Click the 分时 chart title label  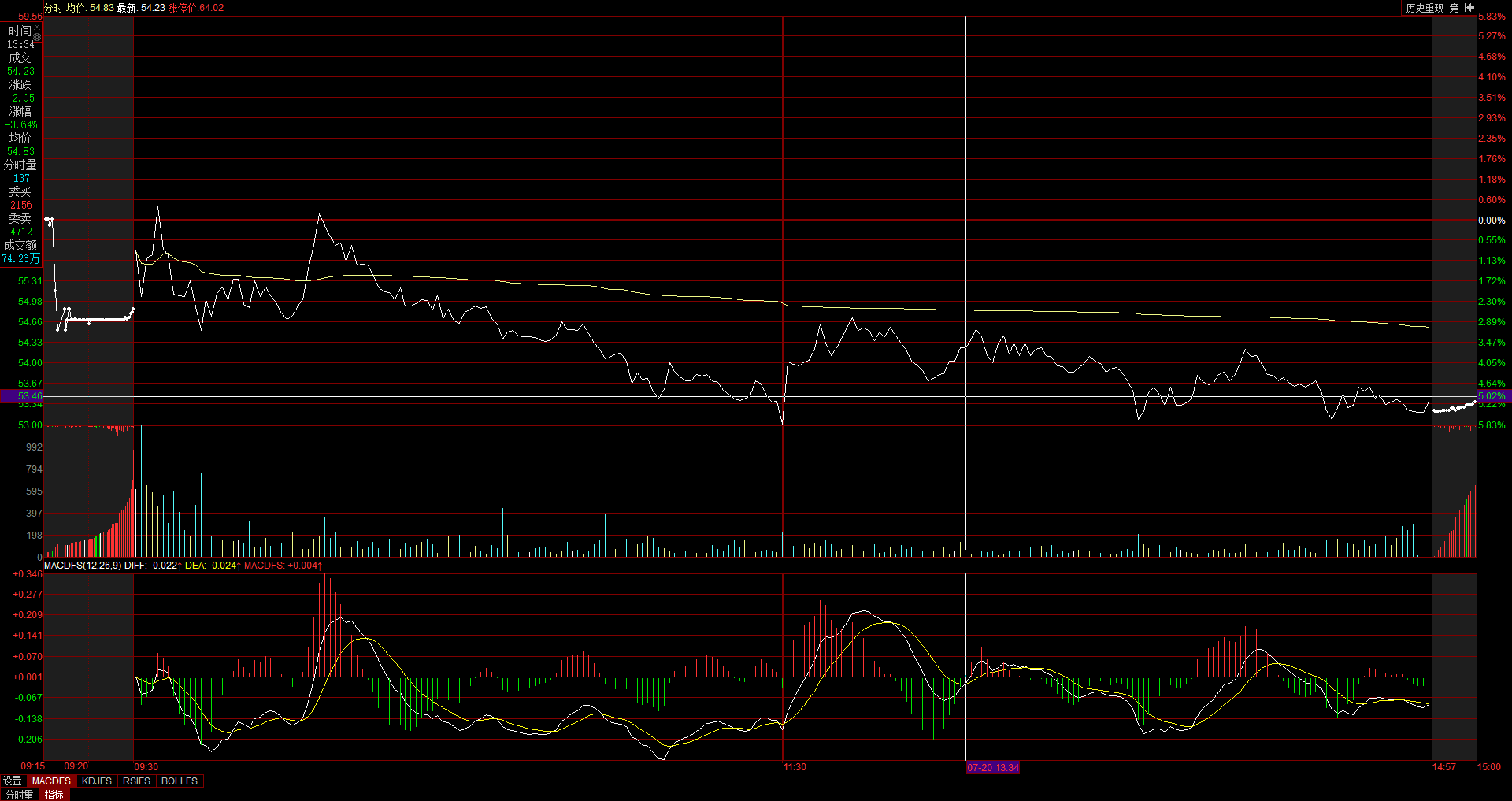click(53, 8)
